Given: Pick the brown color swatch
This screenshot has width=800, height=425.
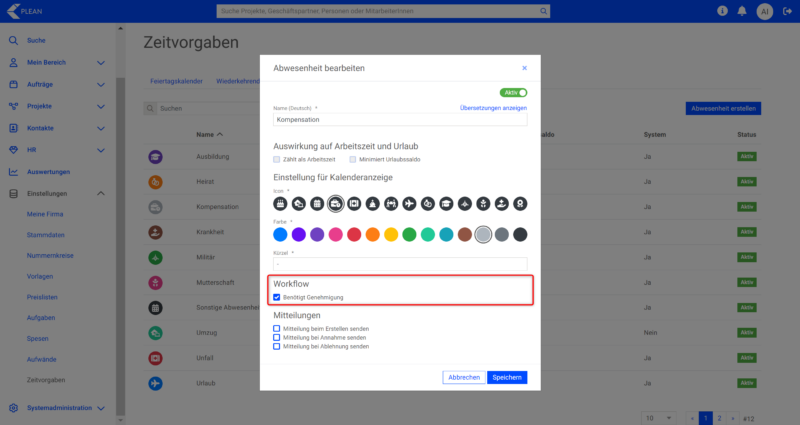Looking at the screenshot, I should coord(465,234).
